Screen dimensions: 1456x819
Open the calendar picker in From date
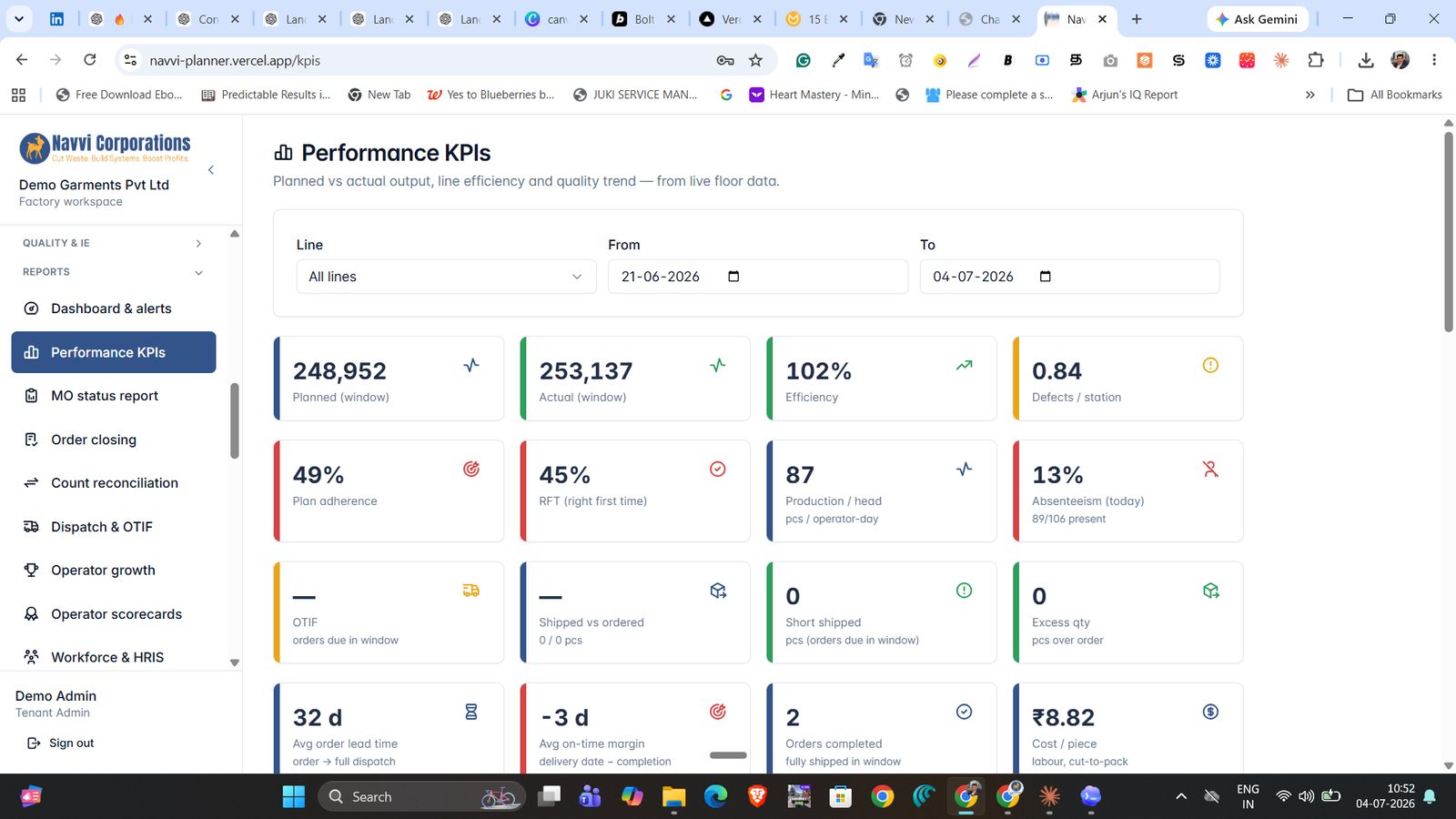[734, 277]
